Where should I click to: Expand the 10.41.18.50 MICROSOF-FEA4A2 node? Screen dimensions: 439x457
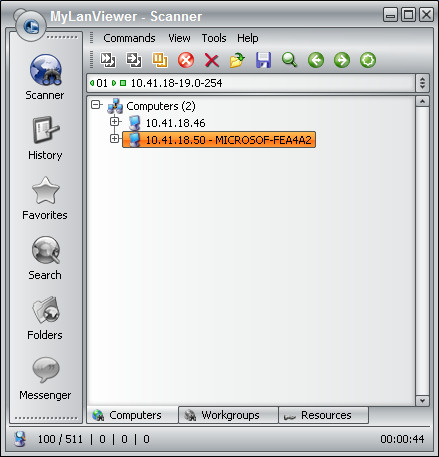[114, 138]
